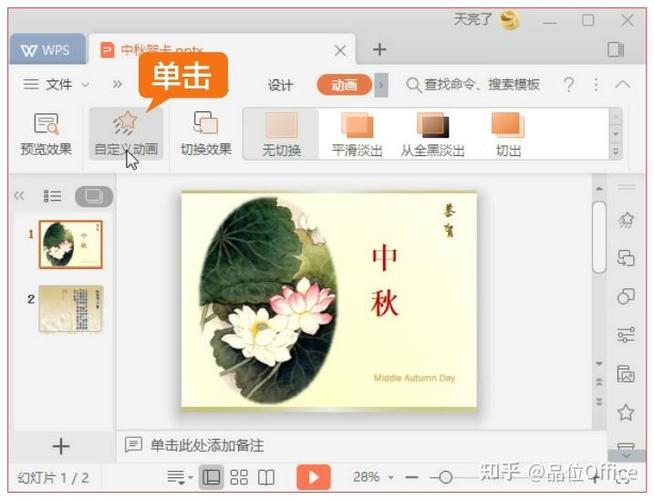Apply the 切出 transition

508,134
